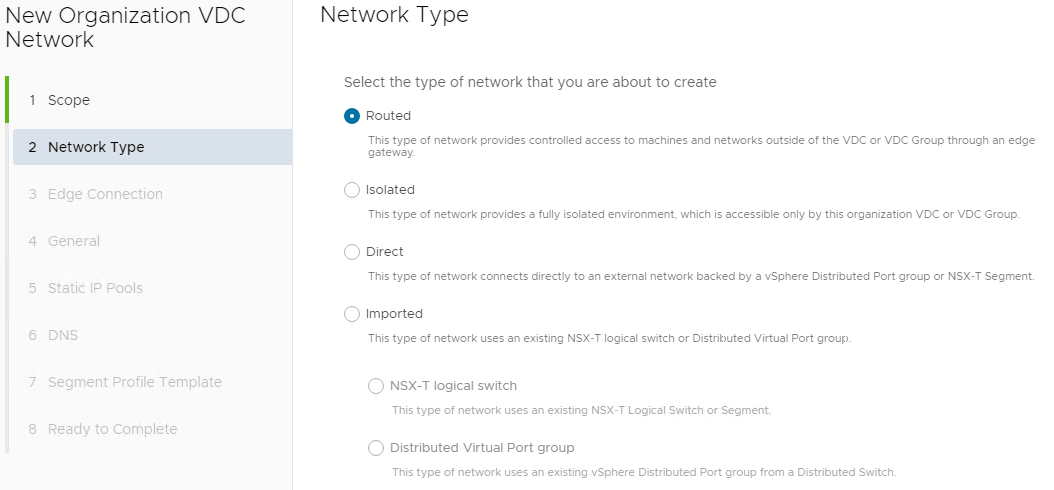Open the DNS wizard step
This screenshot has width=1054, height=490.
coord(62,335)
